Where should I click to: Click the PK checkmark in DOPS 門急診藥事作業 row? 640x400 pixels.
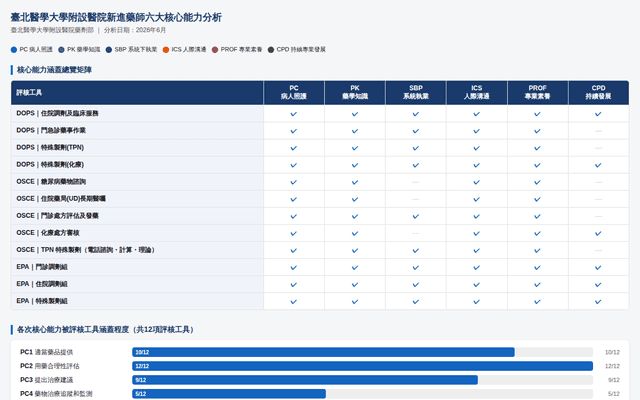[355, 131]
